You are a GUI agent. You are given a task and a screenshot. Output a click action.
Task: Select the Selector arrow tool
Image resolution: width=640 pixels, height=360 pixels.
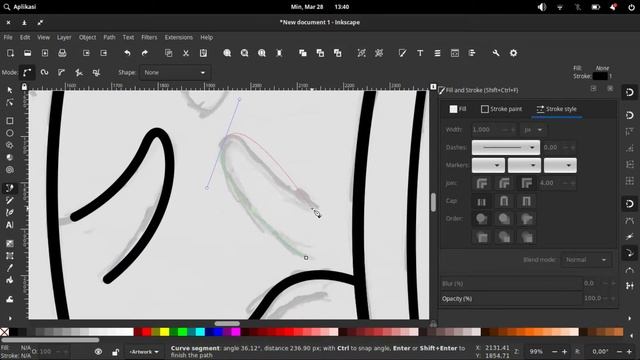tap(10, 90)
